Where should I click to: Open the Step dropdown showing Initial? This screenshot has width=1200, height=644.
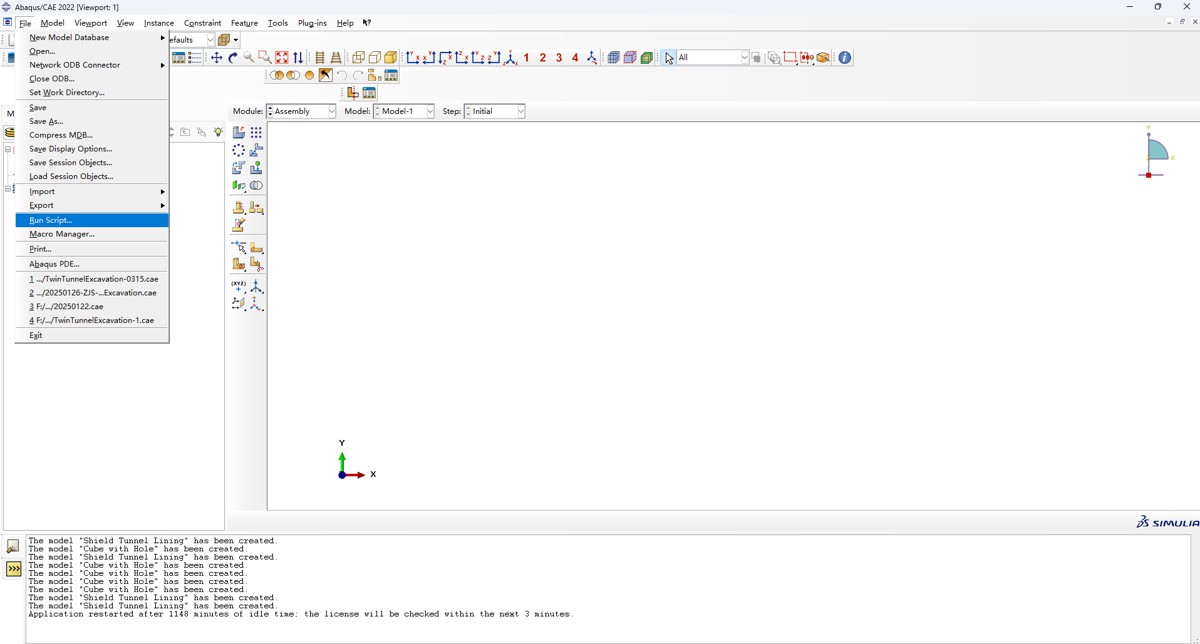click(494, 111)
